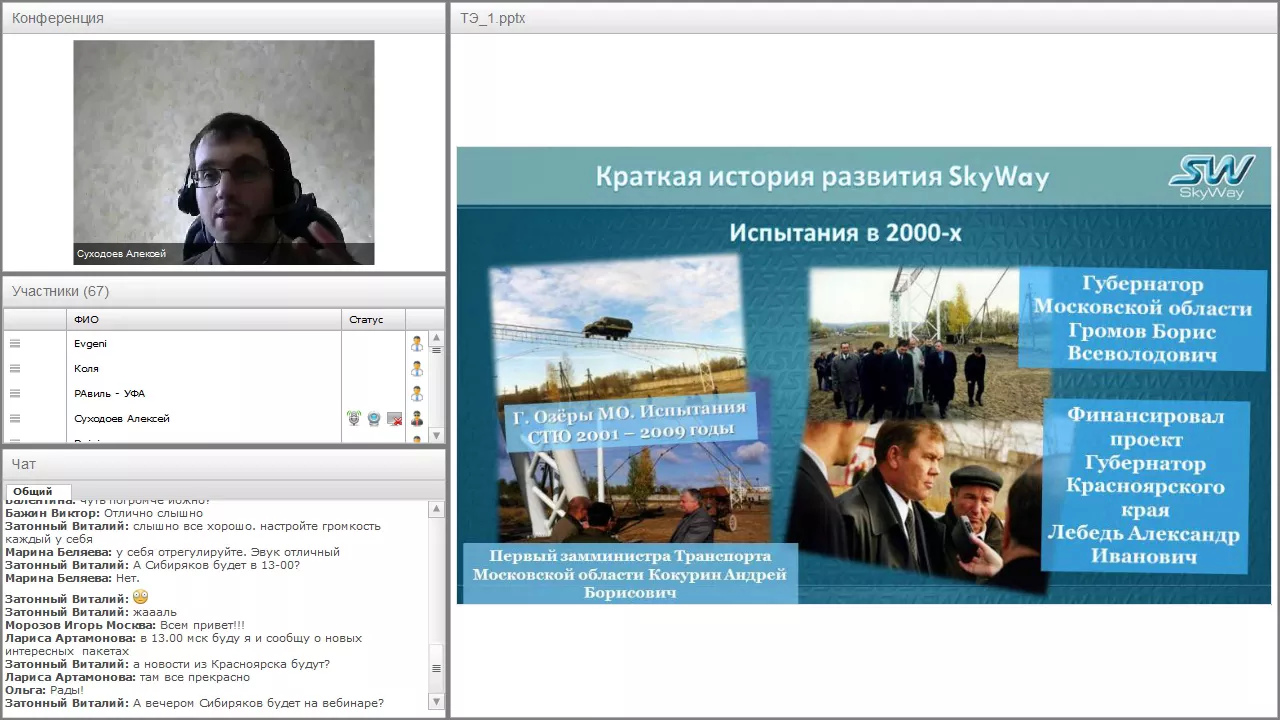
Task: Click the webcam status icon for Суходоев Алексей
Action: (374, 419)
